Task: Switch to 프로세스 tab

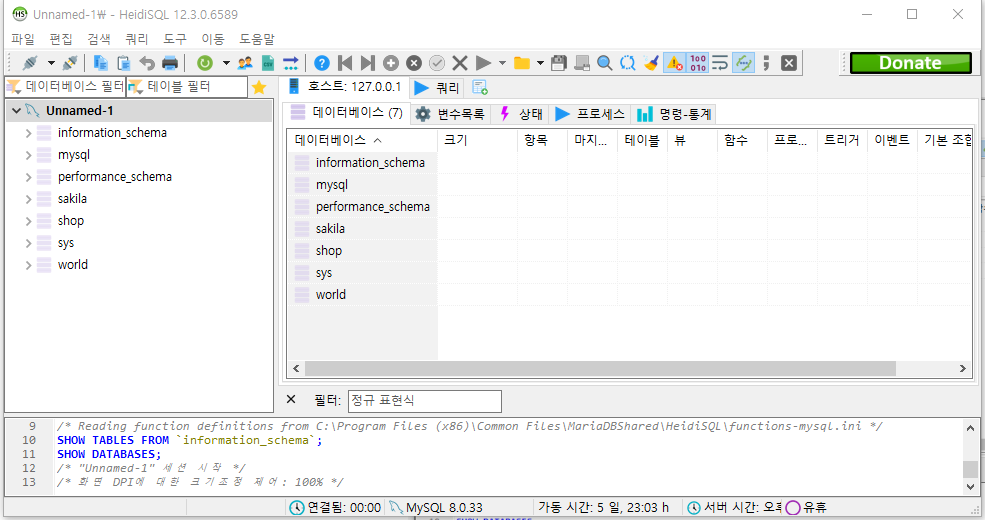Action: click(590, 114)
